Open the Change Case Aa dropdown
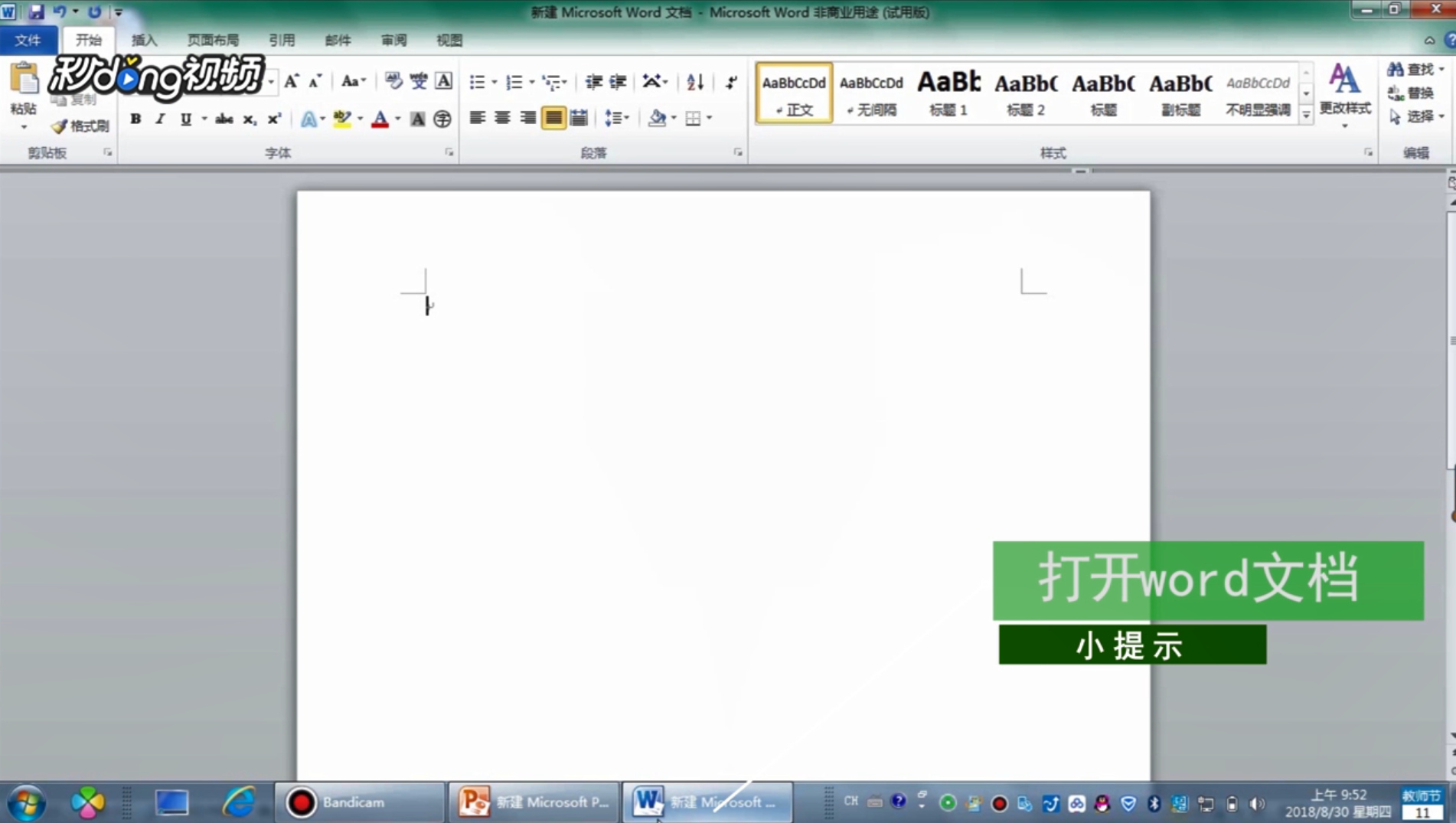 click(353, 81)
